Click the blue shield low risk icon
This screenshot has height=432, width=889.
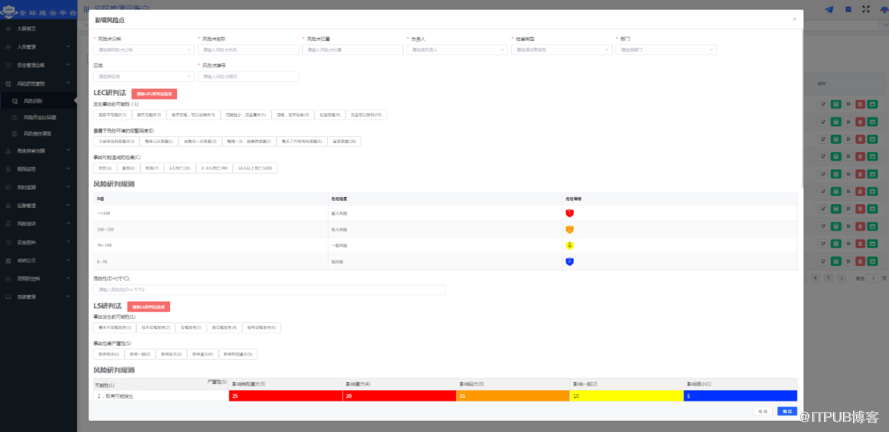569,262
